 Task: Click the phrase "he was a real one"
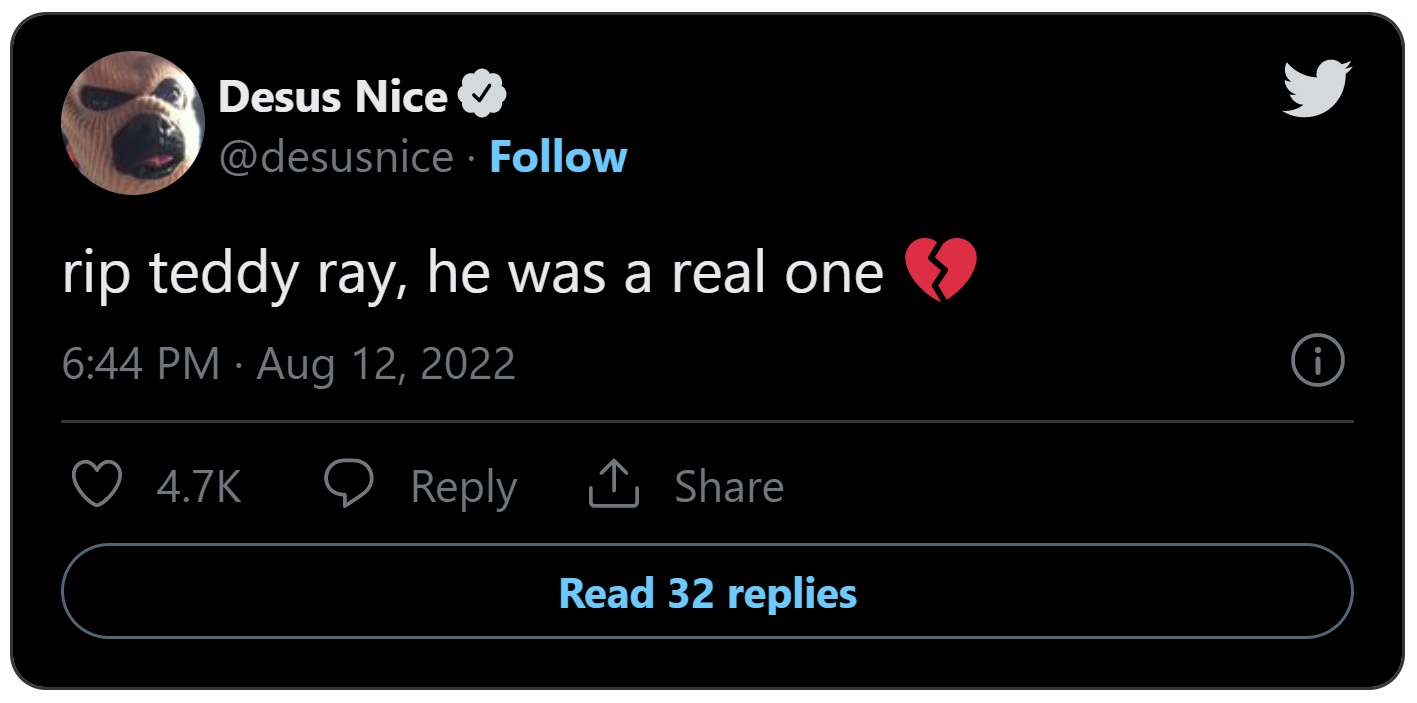click(x=656, y=273)
